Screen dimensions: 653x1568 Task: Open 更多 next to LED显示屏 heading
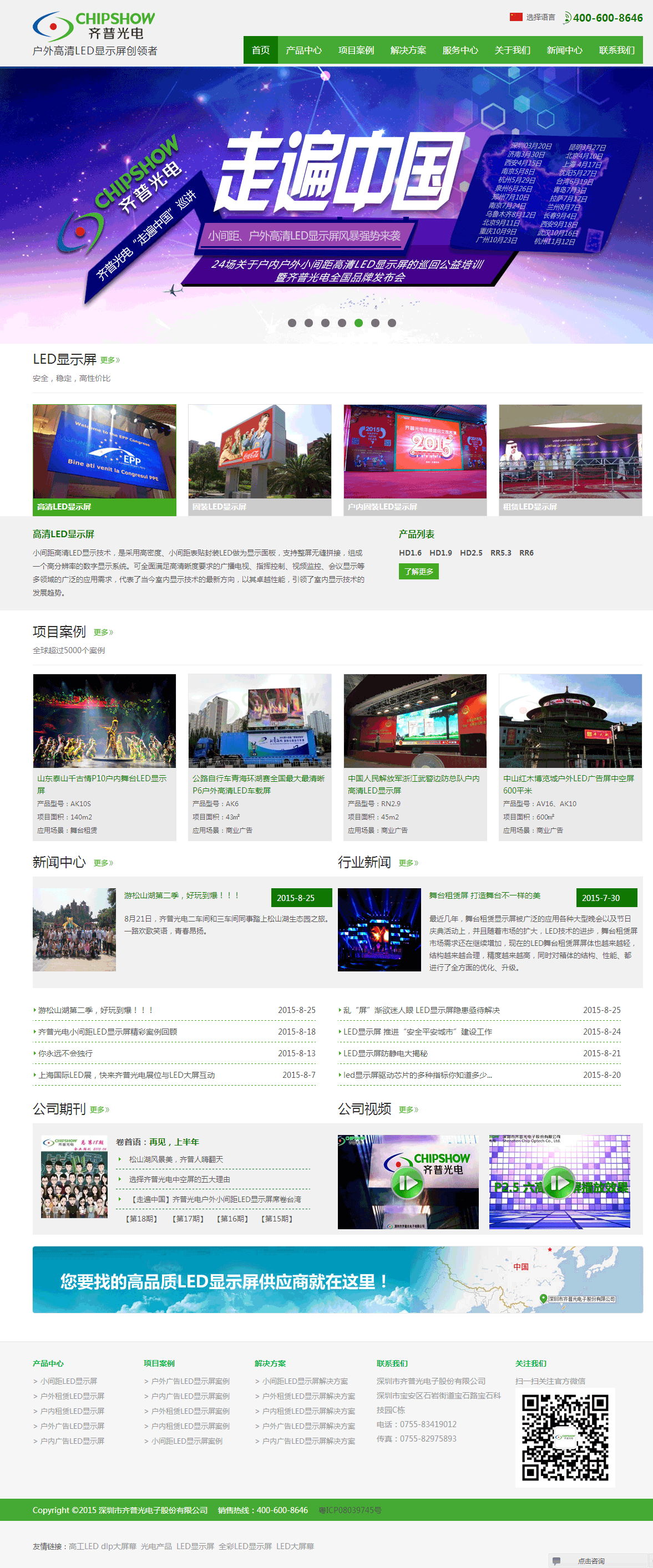pyautogui.click(x=110, y=360)
